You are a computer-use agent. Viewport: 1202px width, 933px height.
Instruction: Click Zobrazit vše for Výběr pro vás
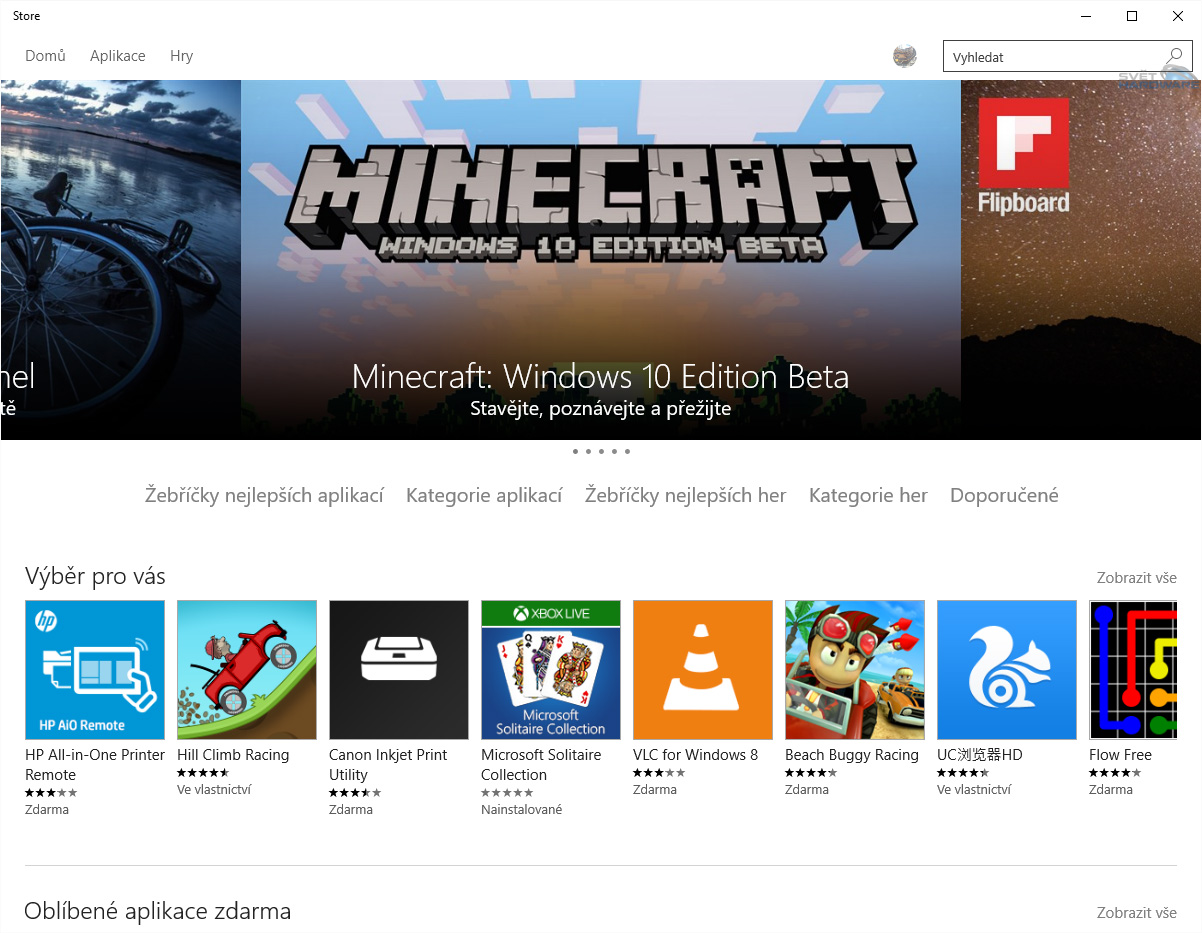pos(1136,577)
